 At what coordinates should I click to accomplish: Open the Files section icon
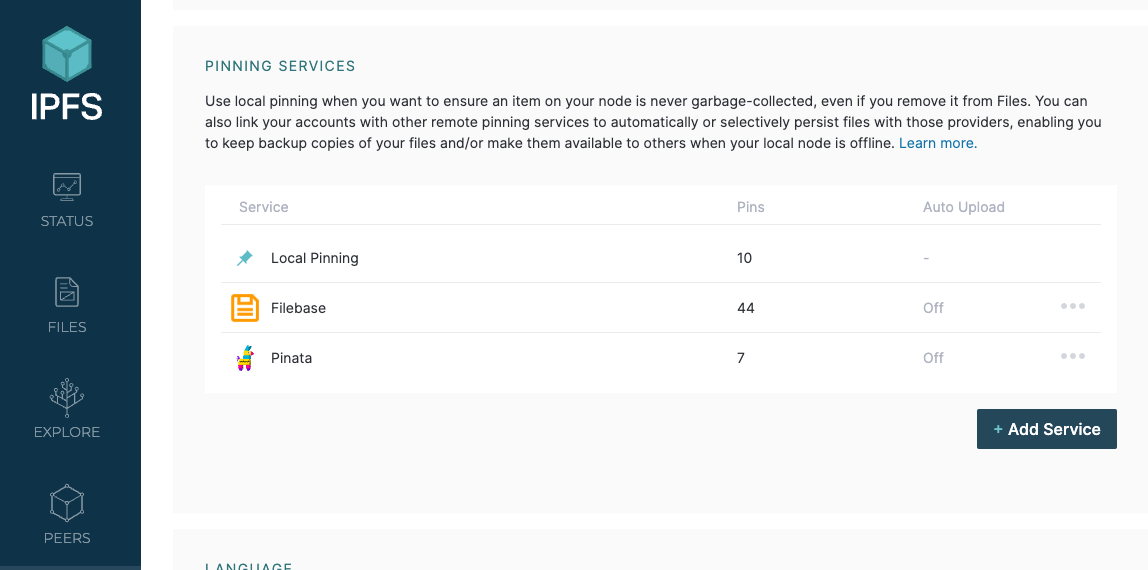67,292
